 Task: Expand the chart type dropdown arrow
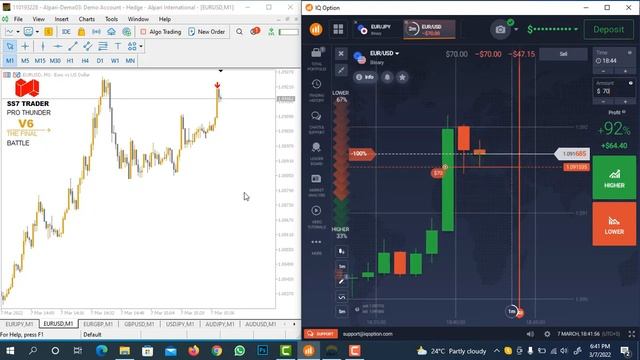[x=18, y=31]
